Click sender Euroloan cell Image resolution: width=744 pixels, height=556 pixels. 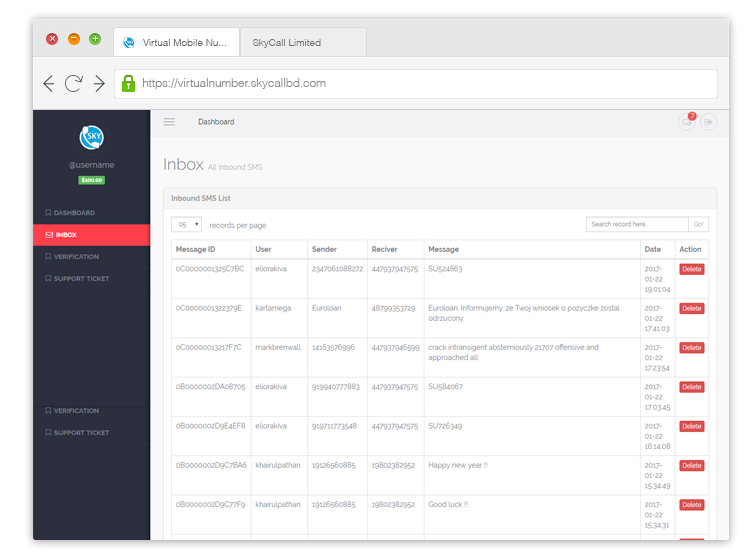326,308
